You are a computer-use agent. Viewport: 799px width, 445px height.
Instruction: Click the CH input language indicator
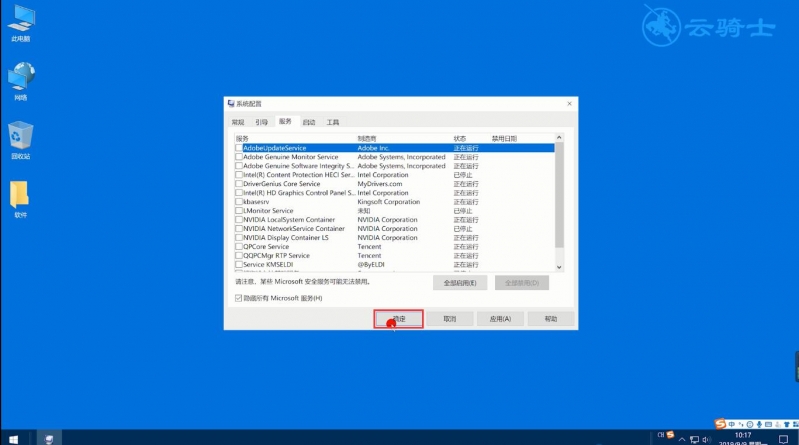click(661, 435)
